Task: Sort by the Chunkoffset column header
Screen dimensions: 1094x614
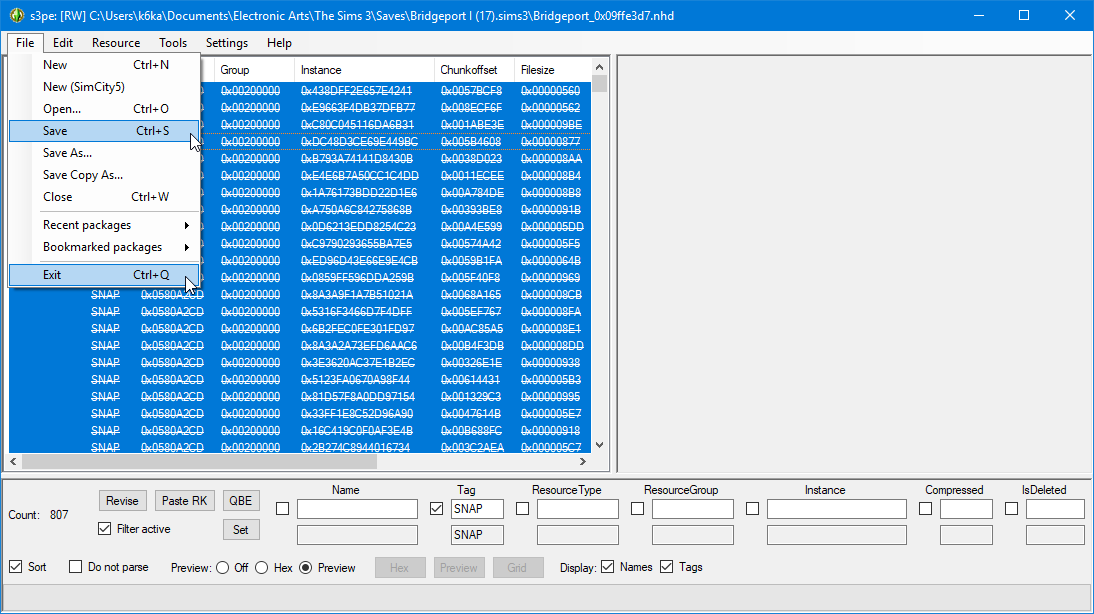Action: pyautogui.click(x=474, y=70)
